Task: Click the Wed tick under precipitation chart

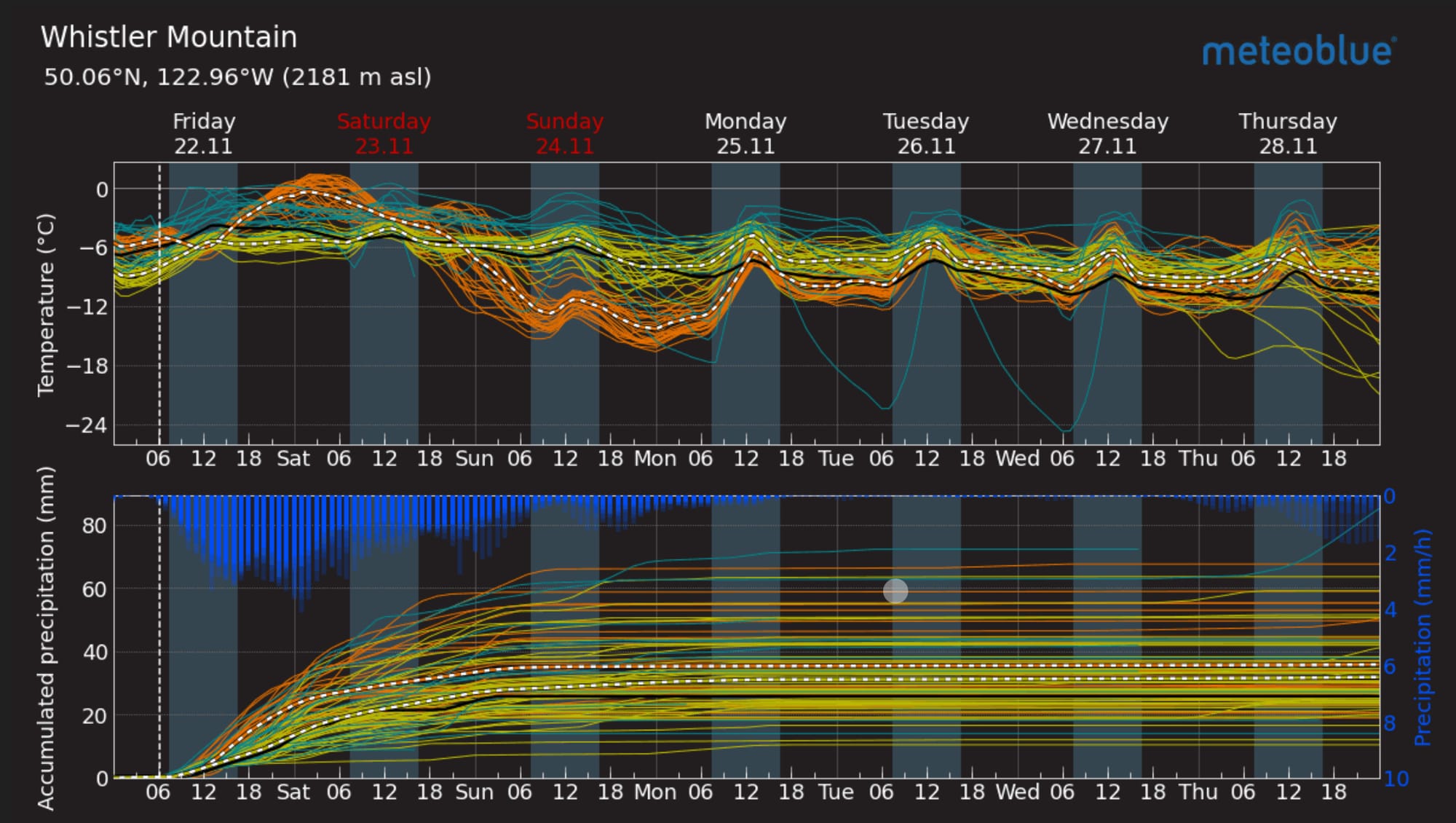Action: 1017,792
